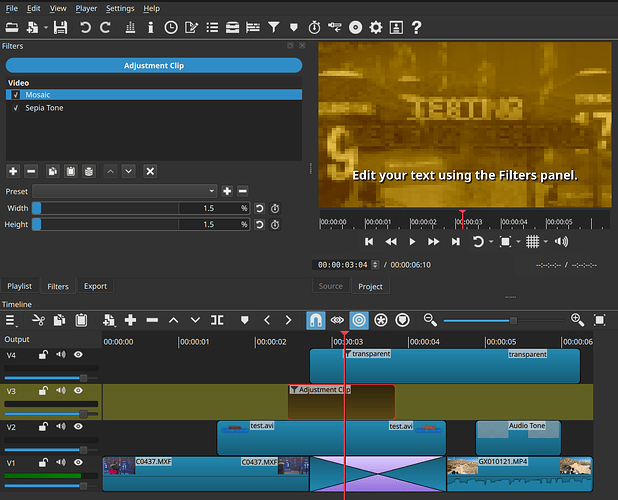Open the Notes panel icon
This screenshot has width=618, height=500.
pos(191,27)
